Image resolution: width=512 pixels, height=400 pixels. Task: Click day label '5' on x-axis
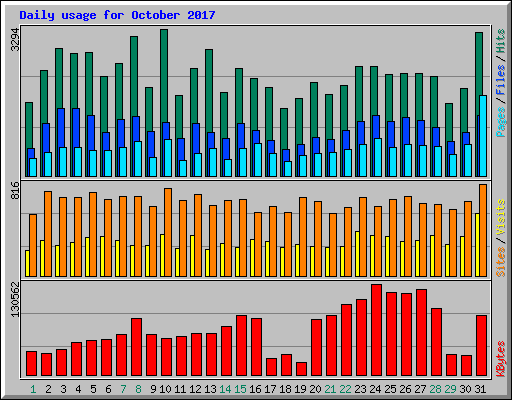93,389
